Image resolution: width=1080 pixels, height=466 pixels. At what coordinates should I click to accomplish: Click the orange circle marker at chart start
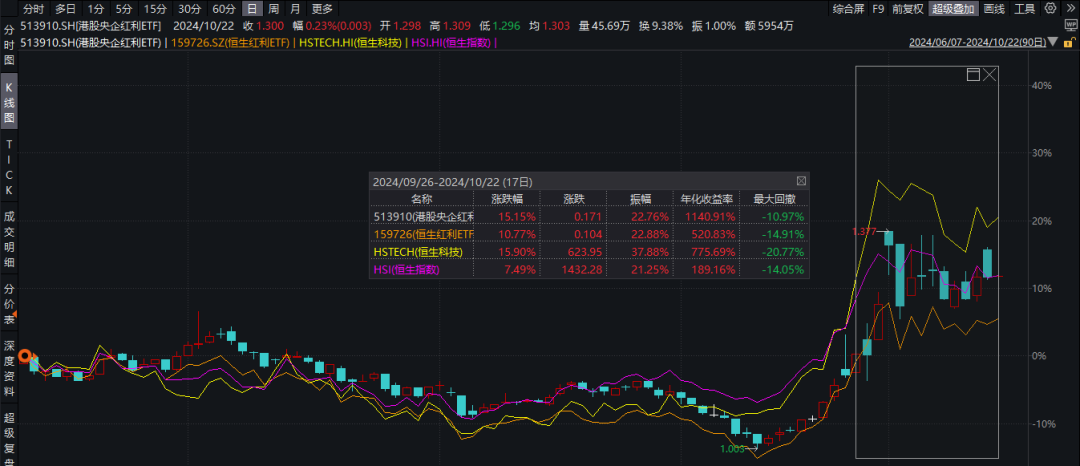coord(30,357)
